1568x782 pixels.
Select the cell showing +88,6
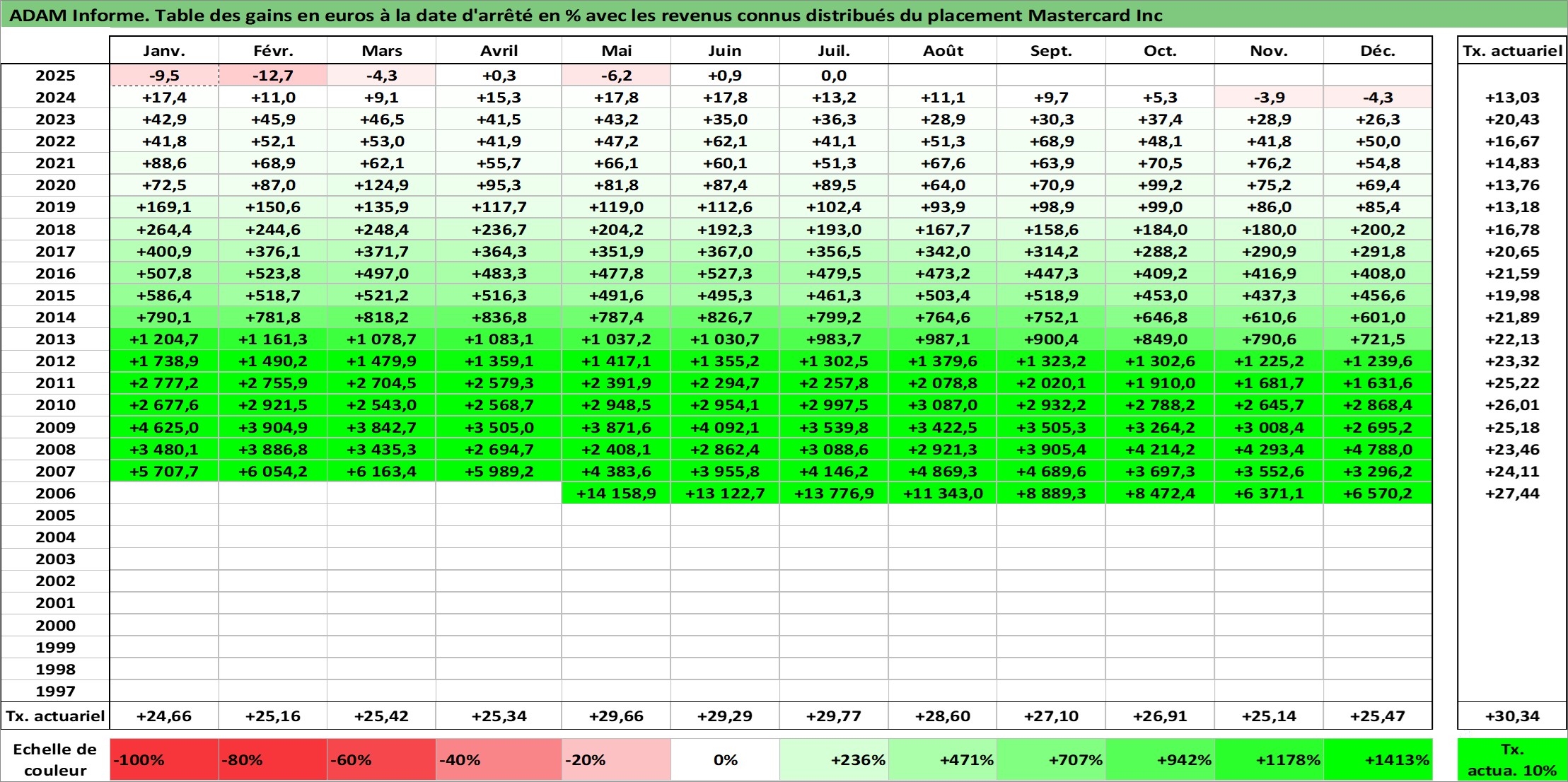pos(164,163)
